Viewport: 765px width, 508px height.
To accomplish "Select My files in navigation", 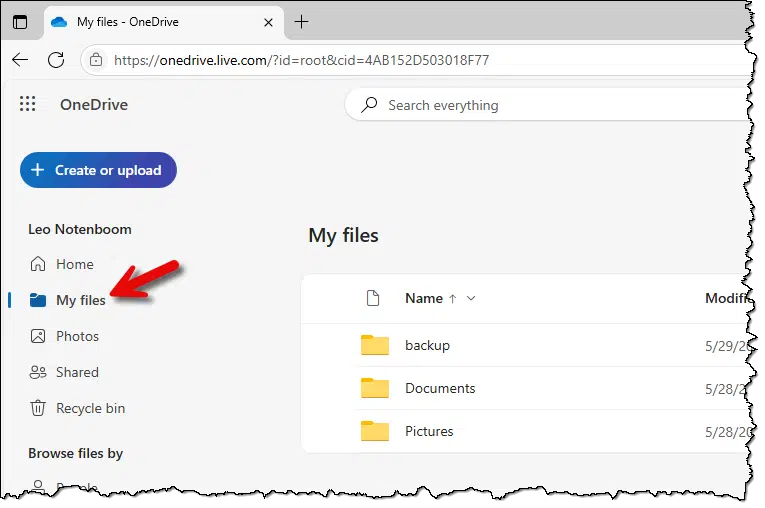I will (x=80, y=300).
